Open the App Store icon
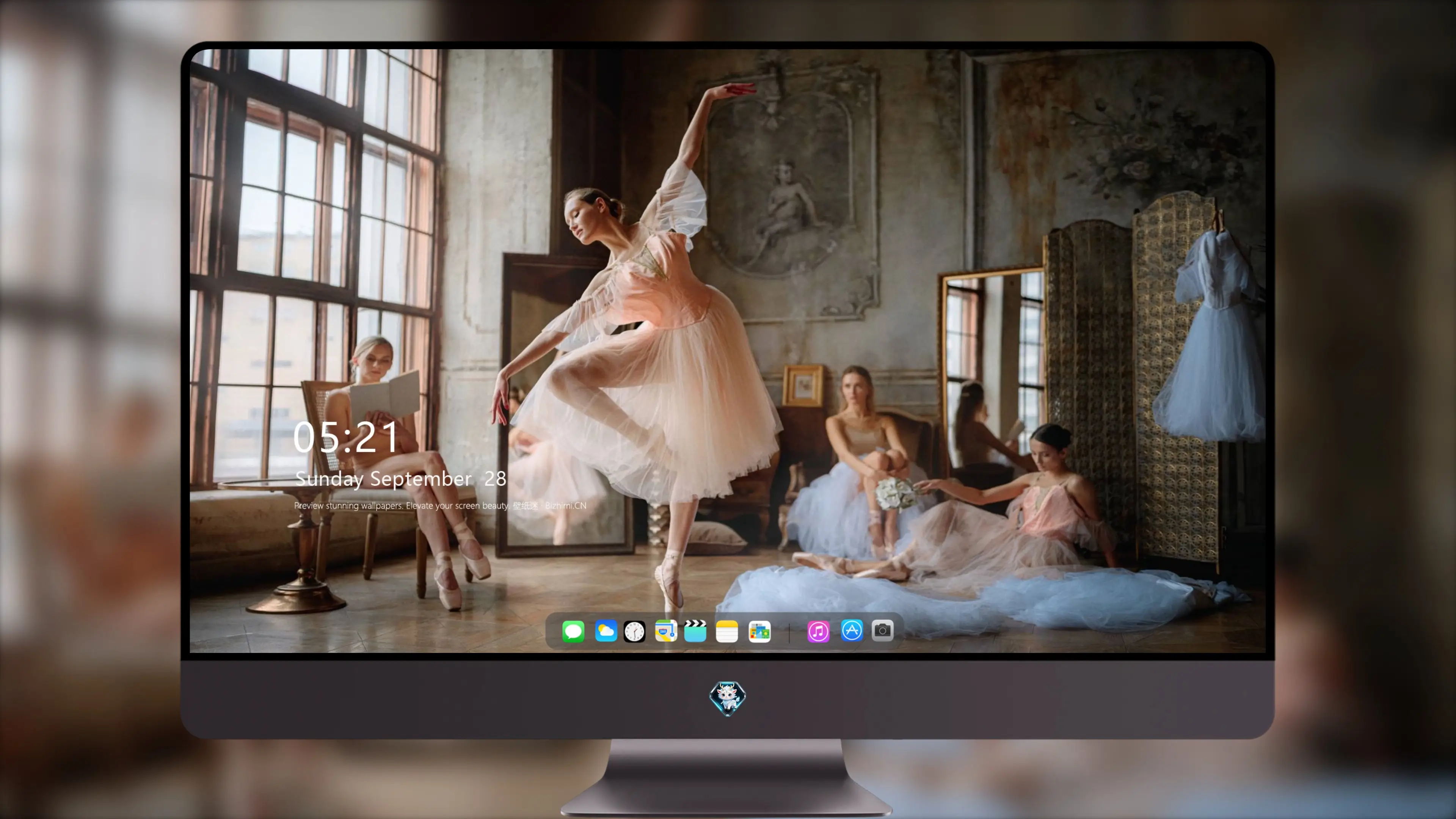 [x=851, y=630]
